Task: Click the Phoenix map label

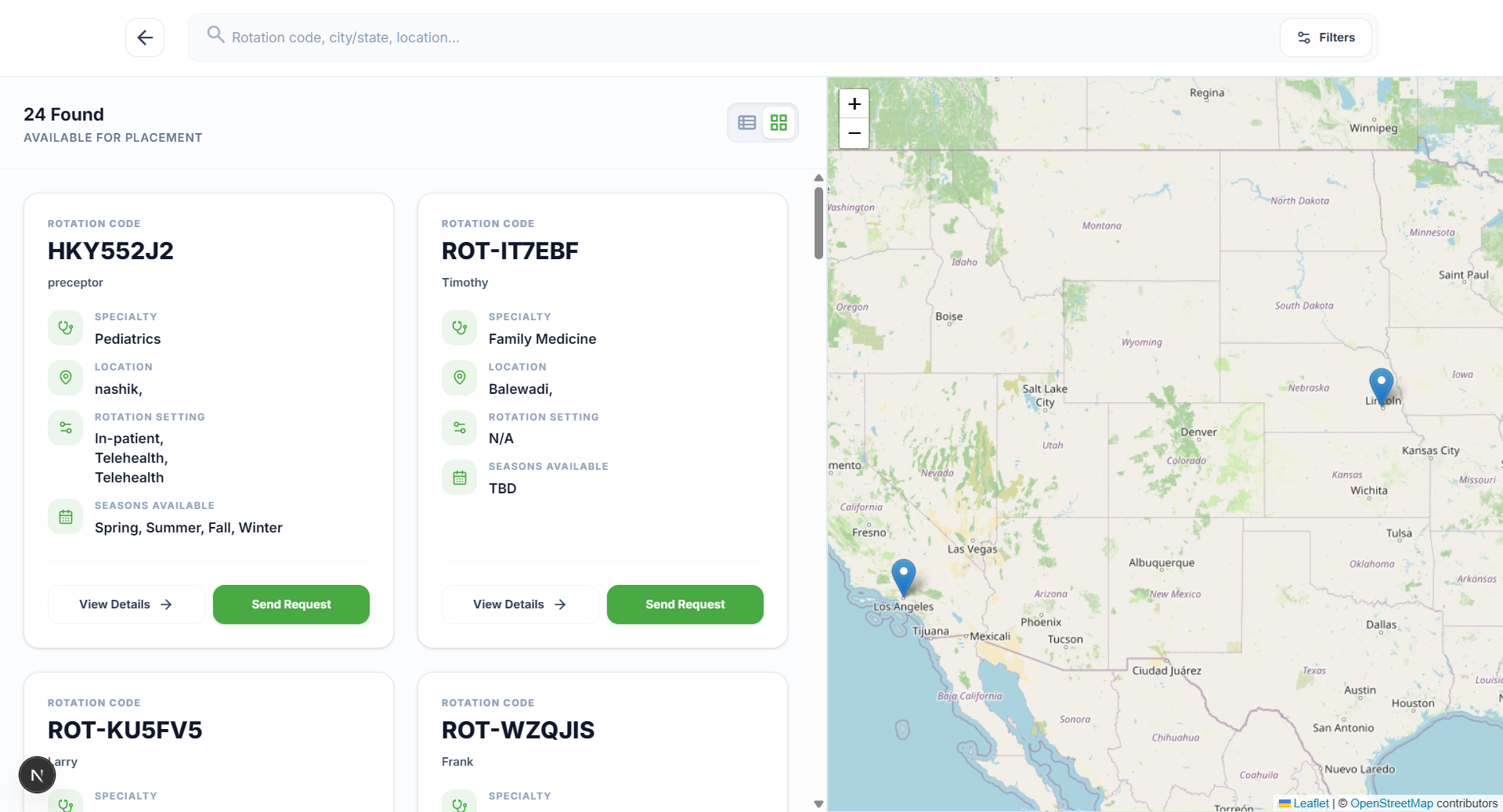Action: 1041,623
